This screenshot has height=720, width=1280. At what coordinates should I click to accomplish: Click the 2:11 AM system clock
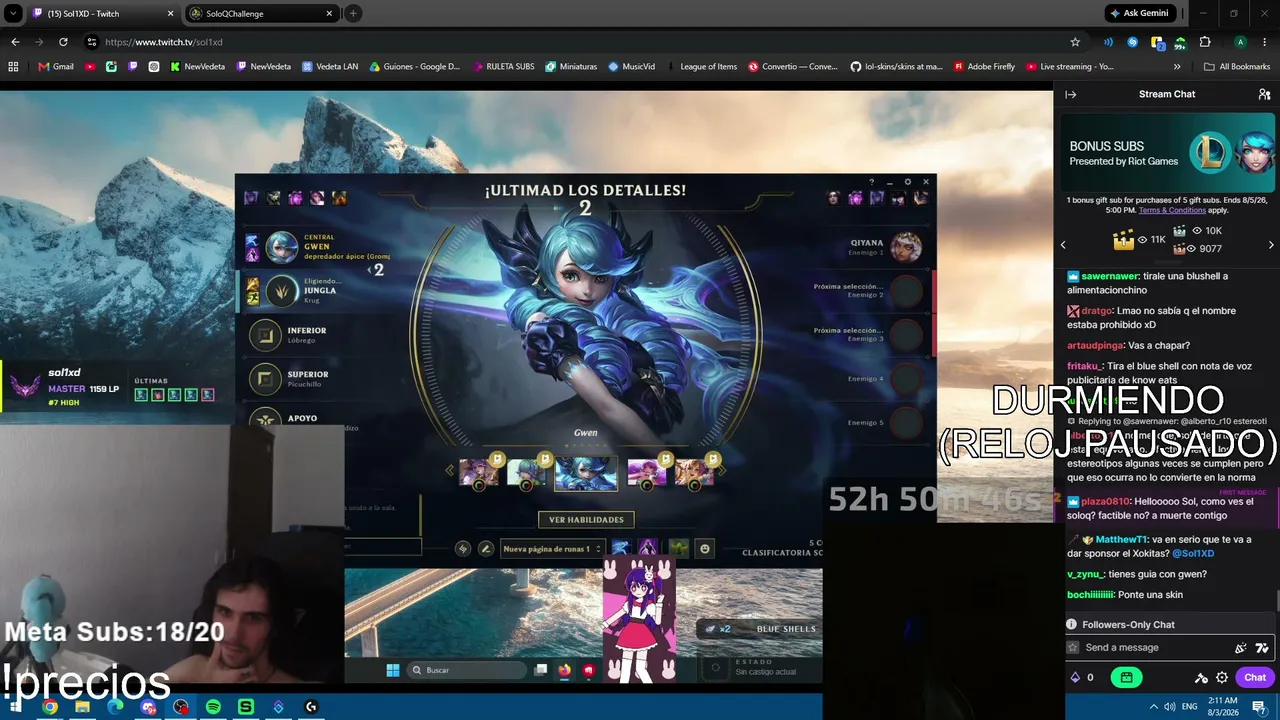pos(1223,700)
